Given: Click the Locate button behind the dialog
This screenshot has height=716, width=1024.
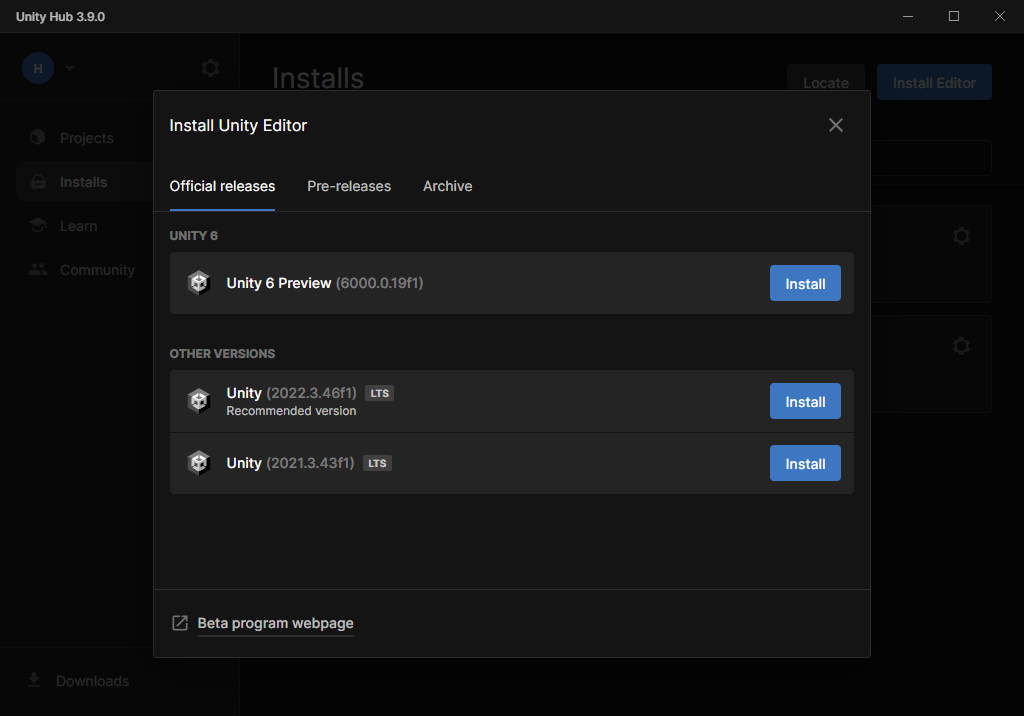Looking at the screenshot, I should 825,82.
